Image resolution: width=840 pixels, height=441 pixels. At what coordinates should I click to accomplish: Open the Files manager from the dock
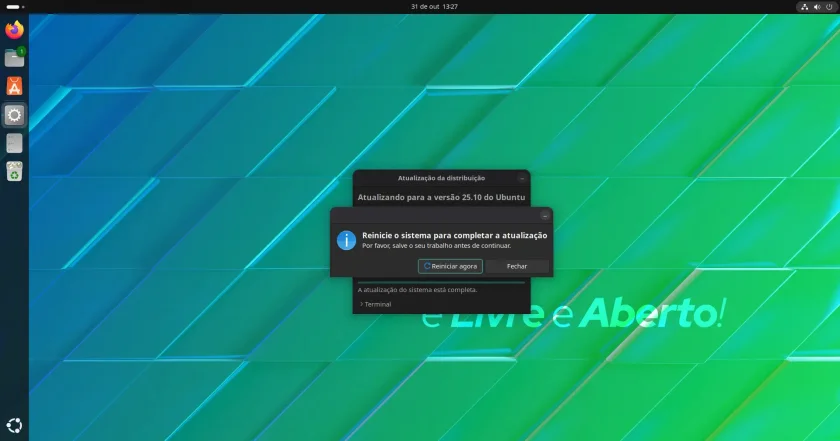14,58
